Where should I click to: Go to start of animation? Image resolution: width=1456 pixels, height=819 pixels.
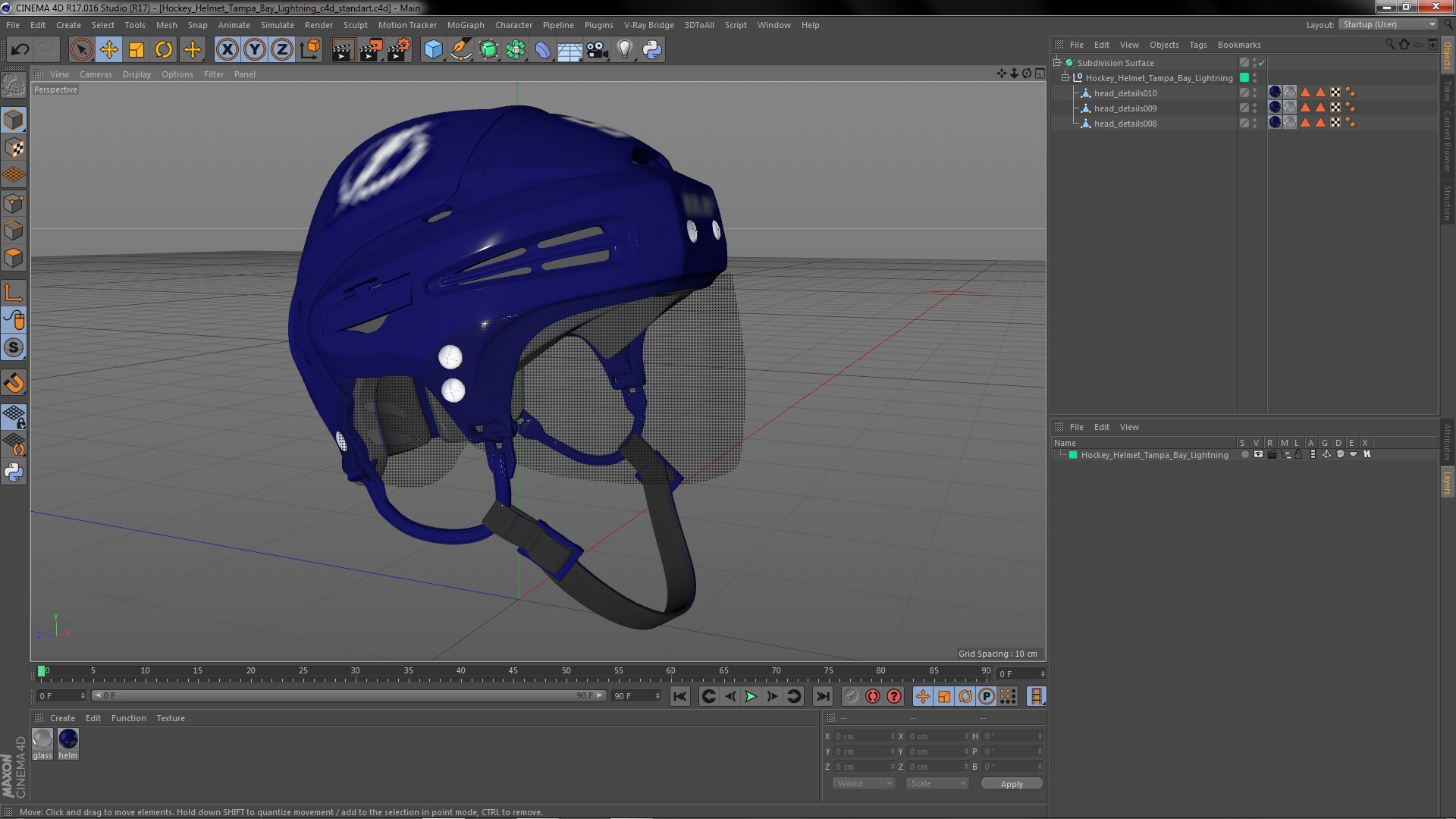coord(680,696)
